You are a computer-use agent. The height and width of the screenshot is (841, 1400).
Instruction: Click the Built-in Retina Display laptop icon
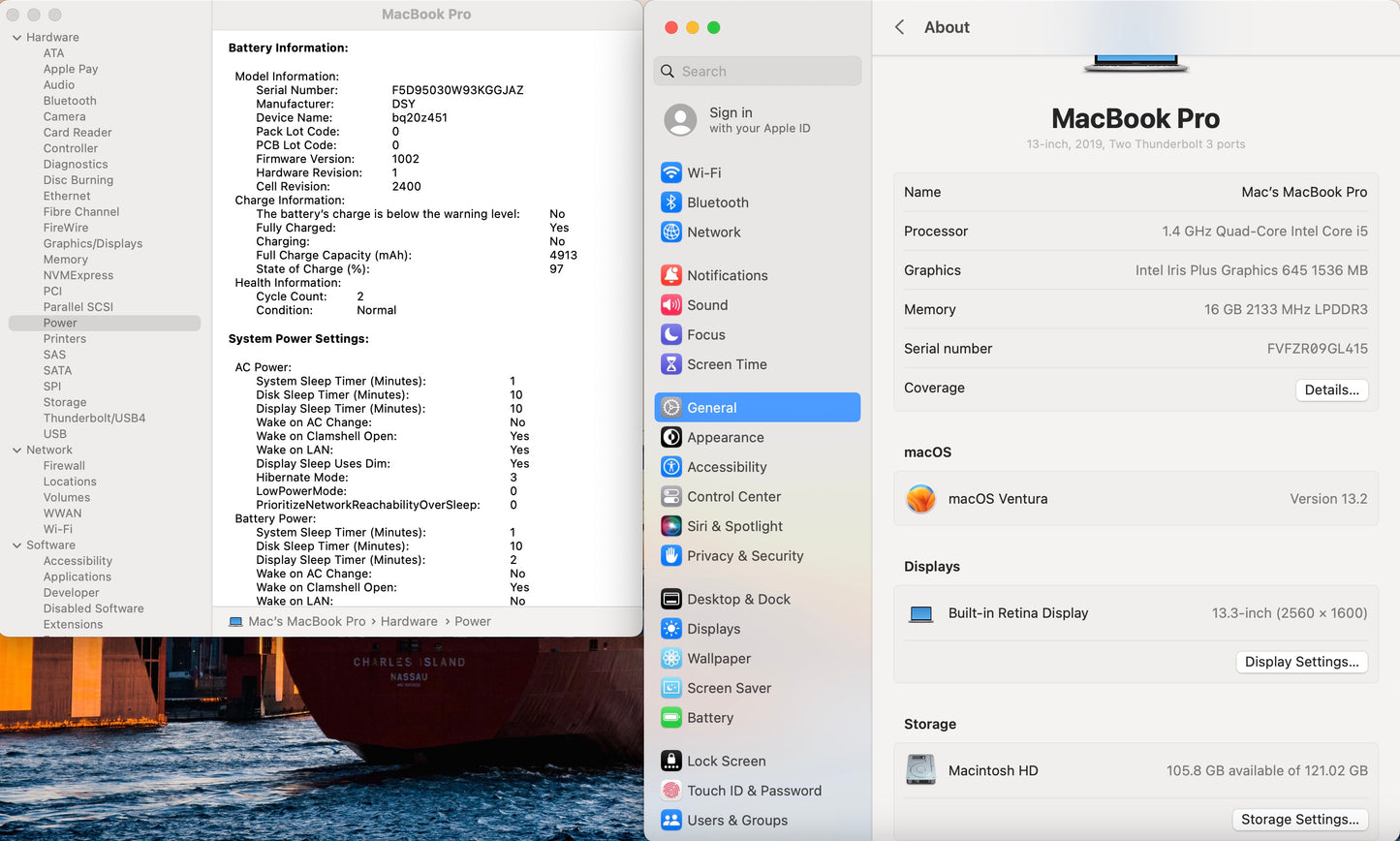[x=920, y=613]
